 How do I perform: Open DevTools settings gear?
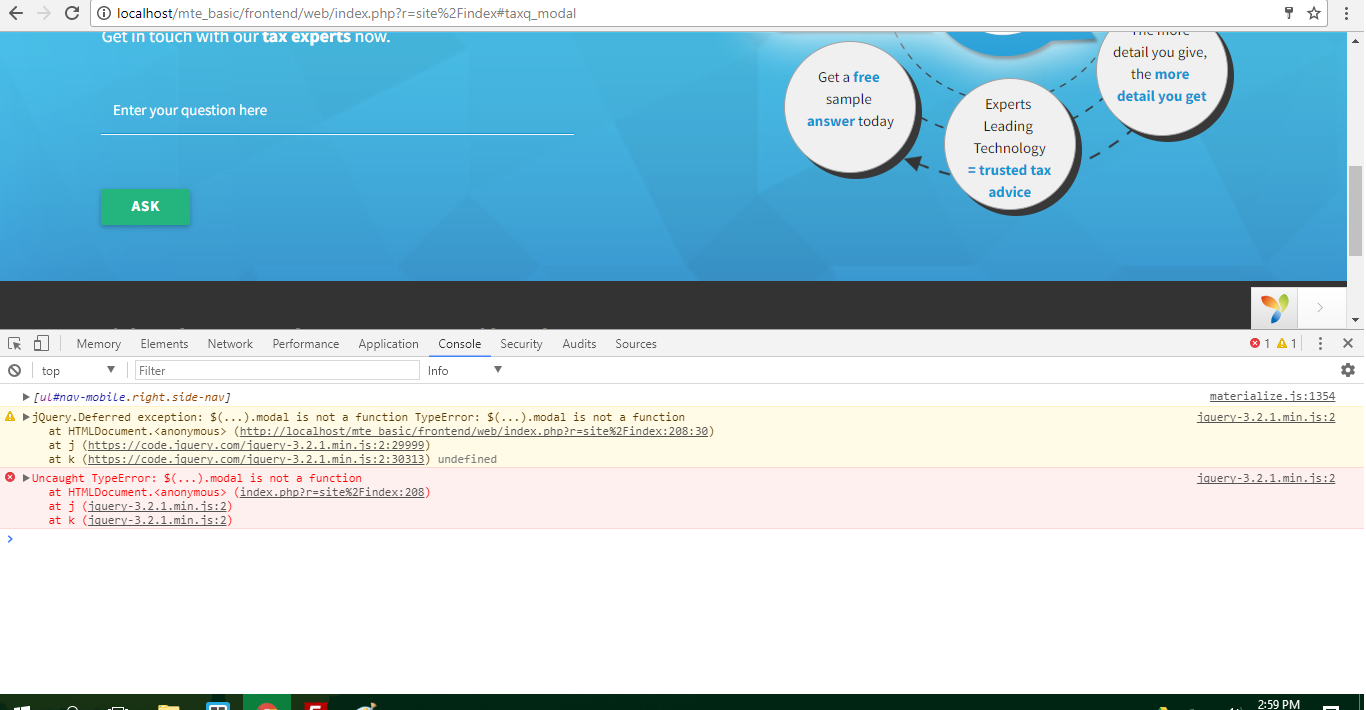[1348, 370]
